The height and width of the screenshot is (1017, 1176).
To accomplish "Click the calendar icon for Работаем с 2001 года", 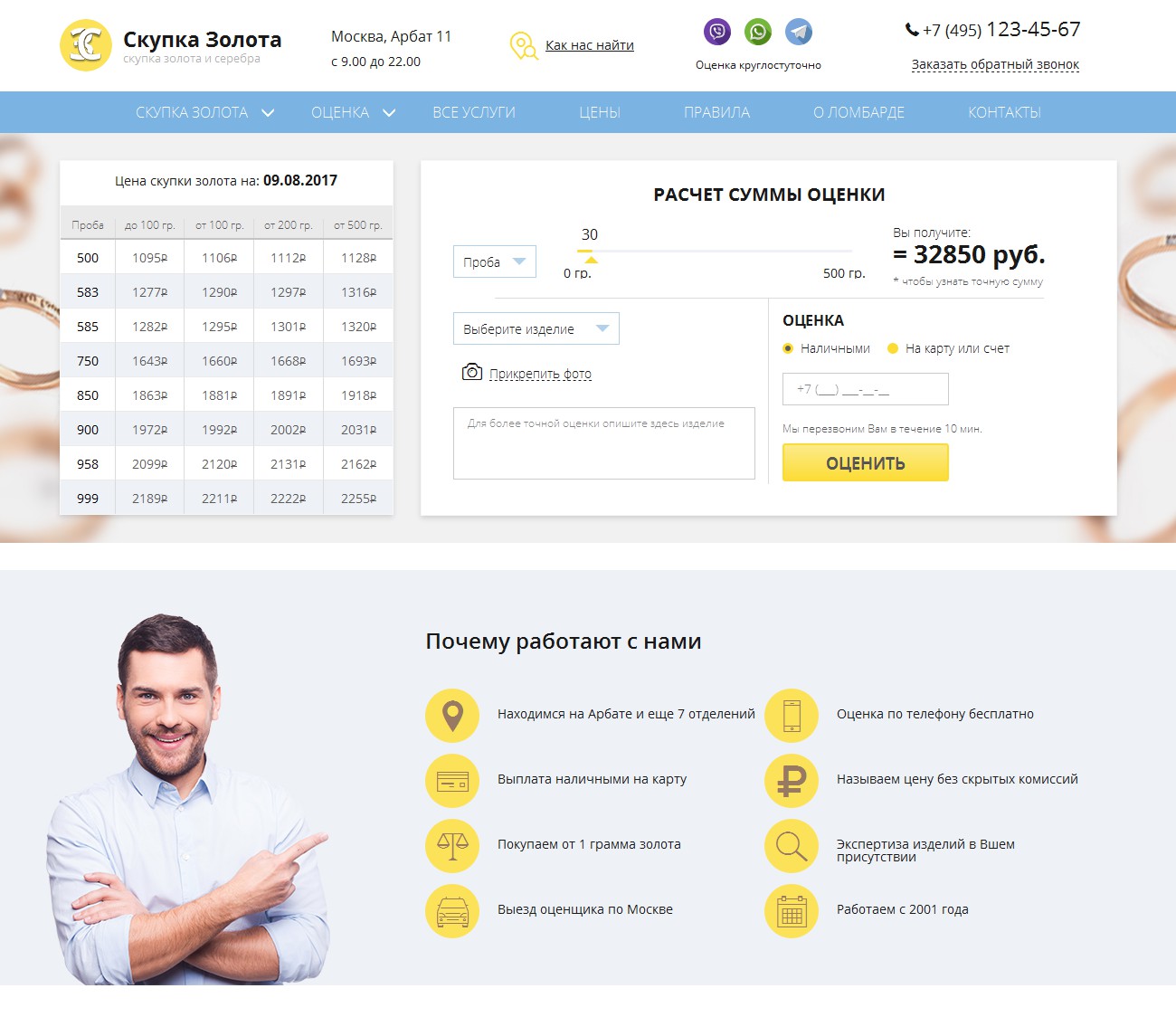I will 792,910.
